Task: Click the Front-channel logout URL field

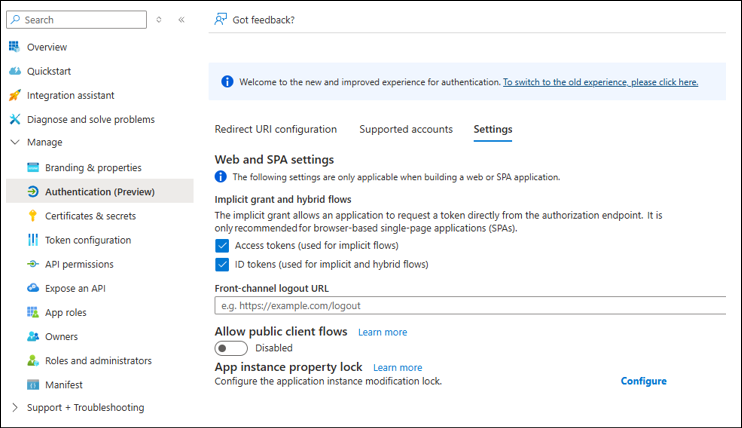Action: 470,305
